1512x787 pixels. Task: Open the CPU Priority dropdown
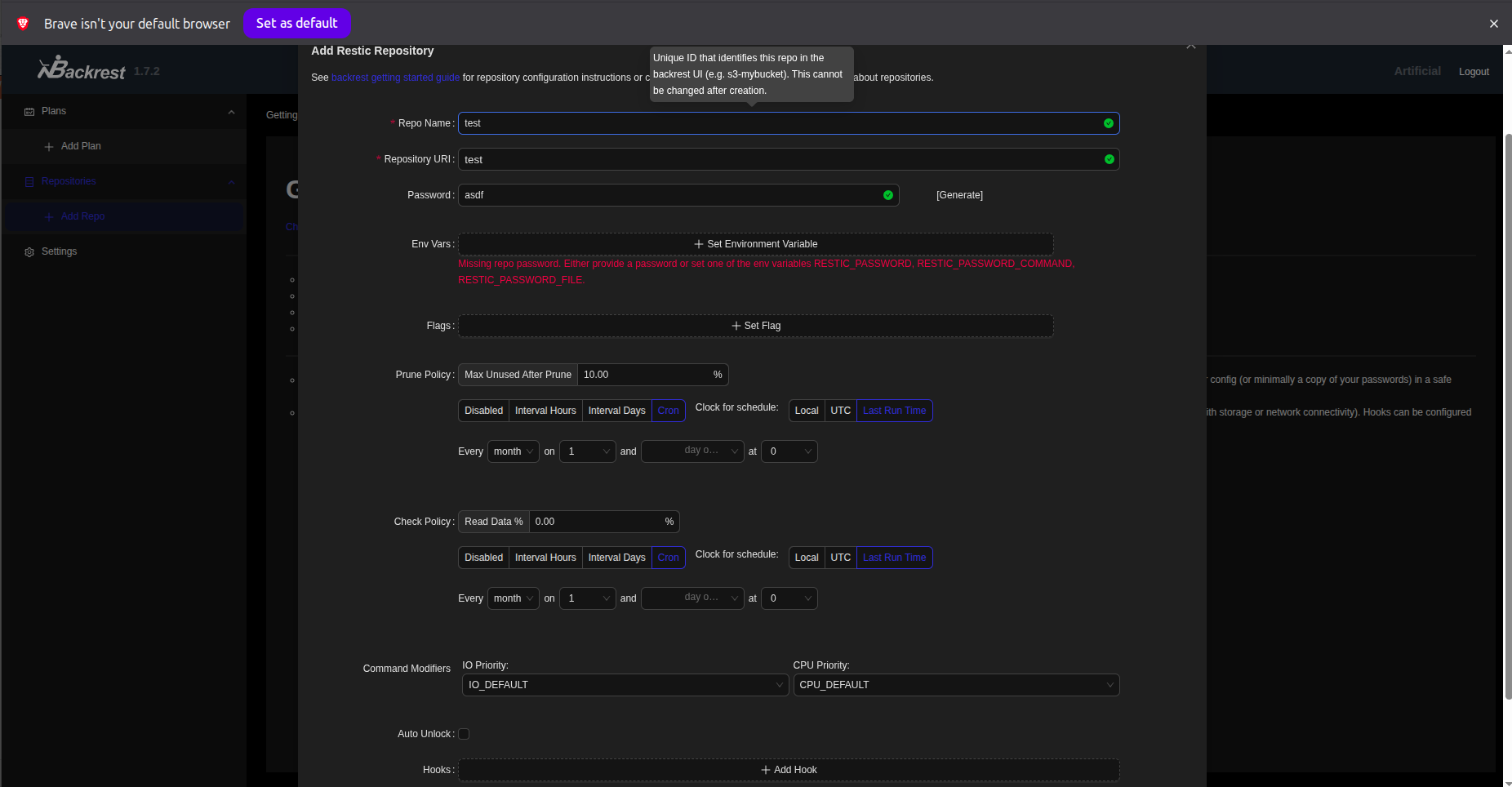[x=956, y=685]
